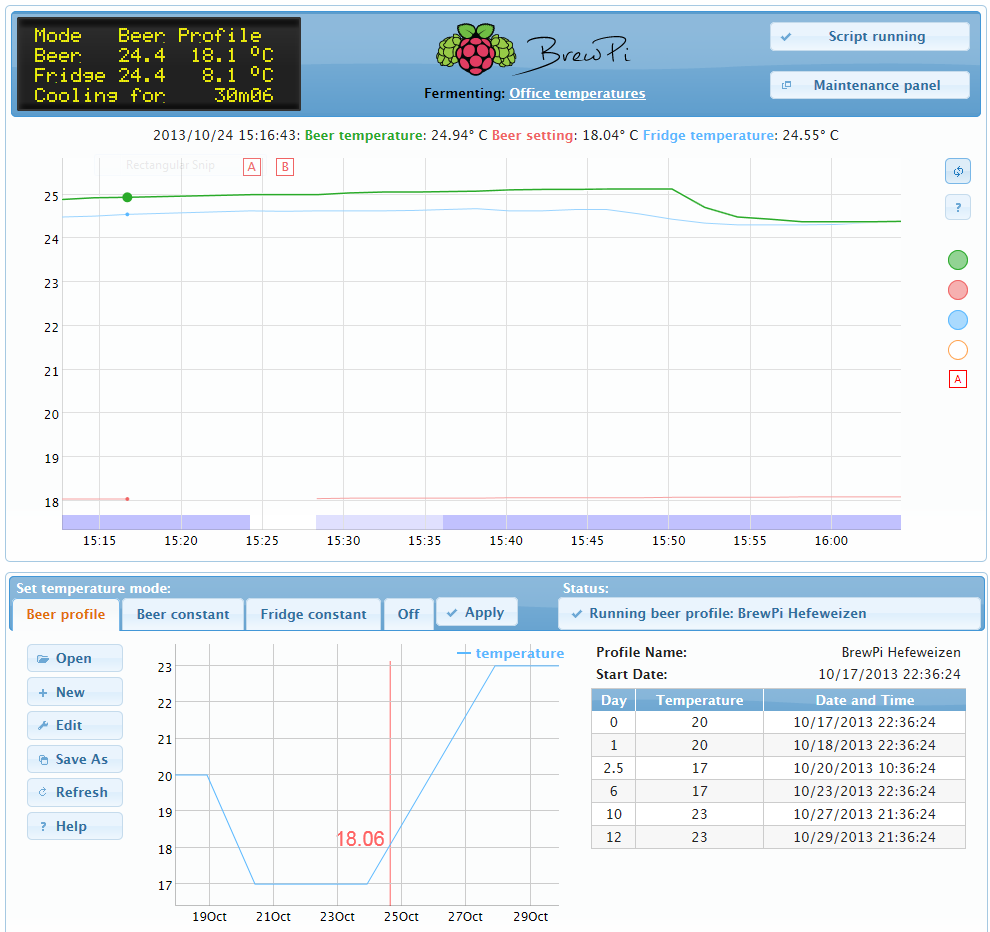Screen dimensions: 990x932
Task: Toggle the red beer setting line
Action: tap(957, 290)
